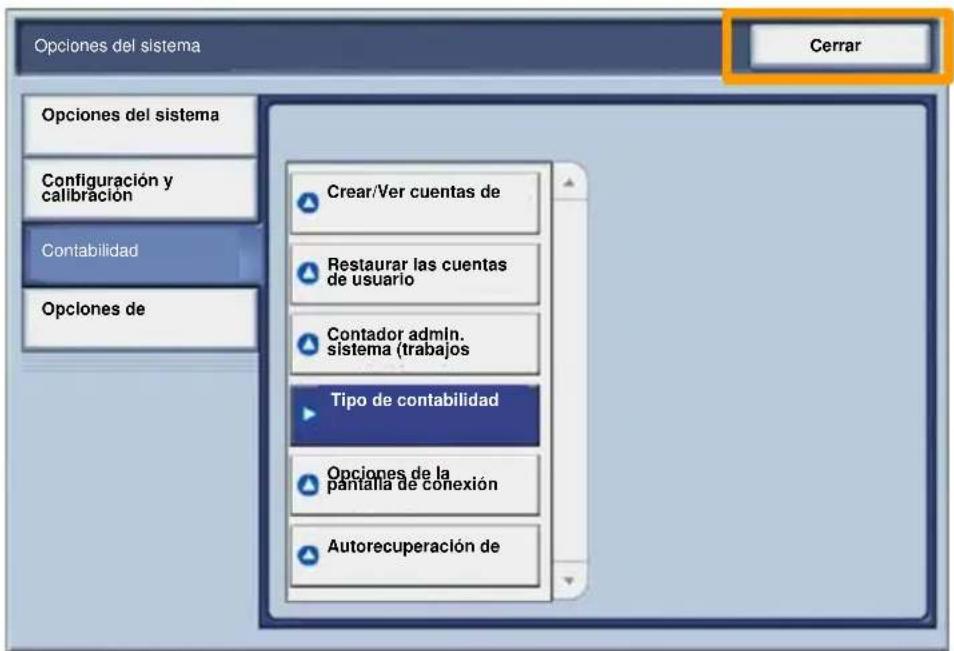
Task: Click the round icon beside Crear/Ver cuentas
Action: click(x=308, y=203)
